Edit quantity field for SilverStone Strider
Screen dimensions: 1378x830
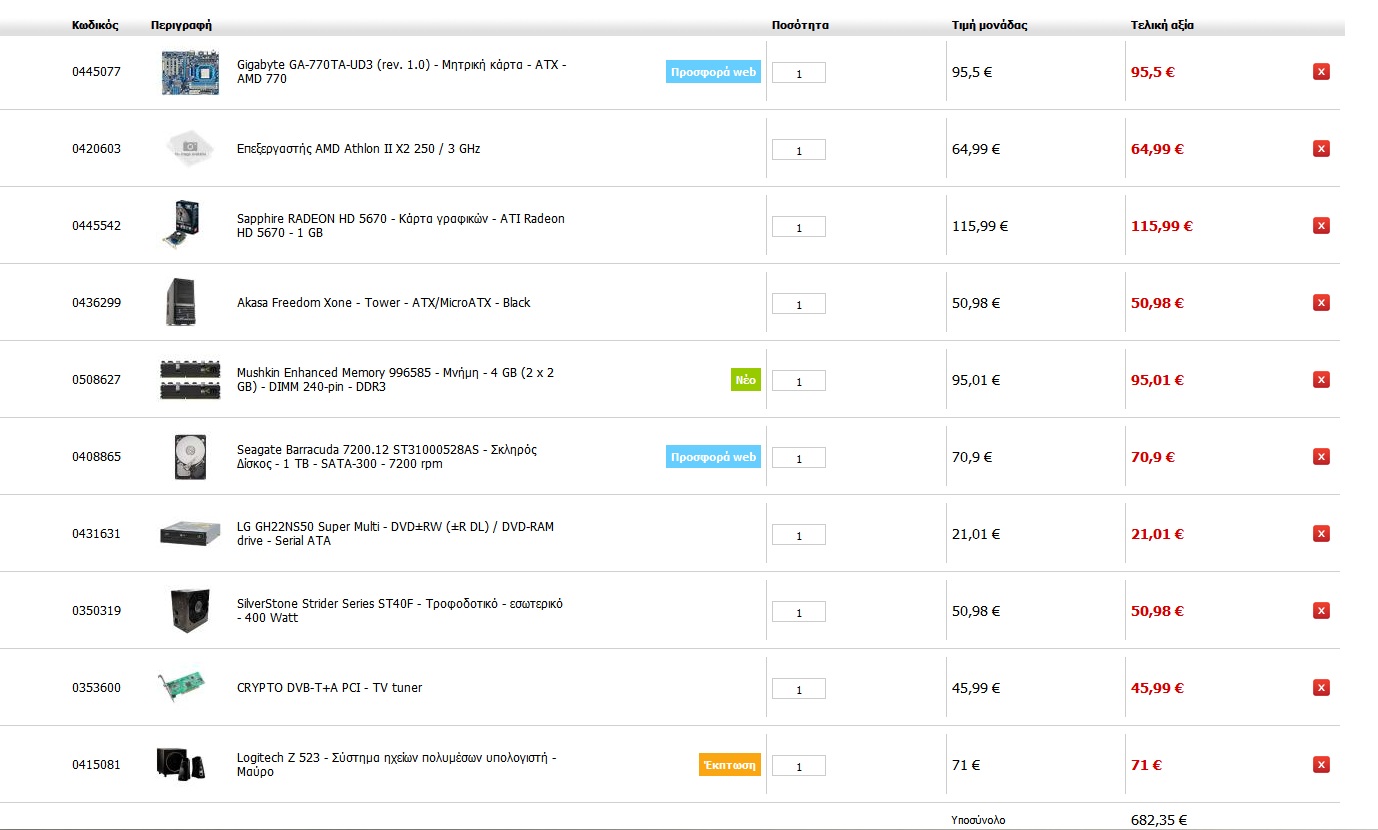[799, 612]
